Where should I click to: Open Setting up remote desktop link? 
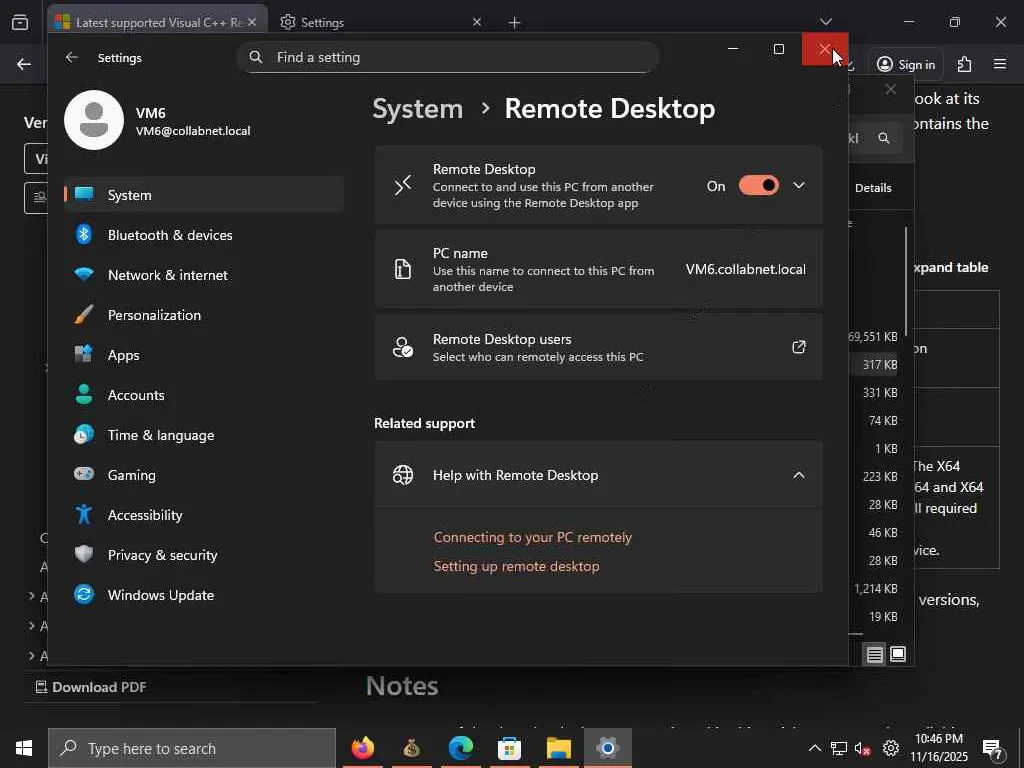(x=516, y=566)
